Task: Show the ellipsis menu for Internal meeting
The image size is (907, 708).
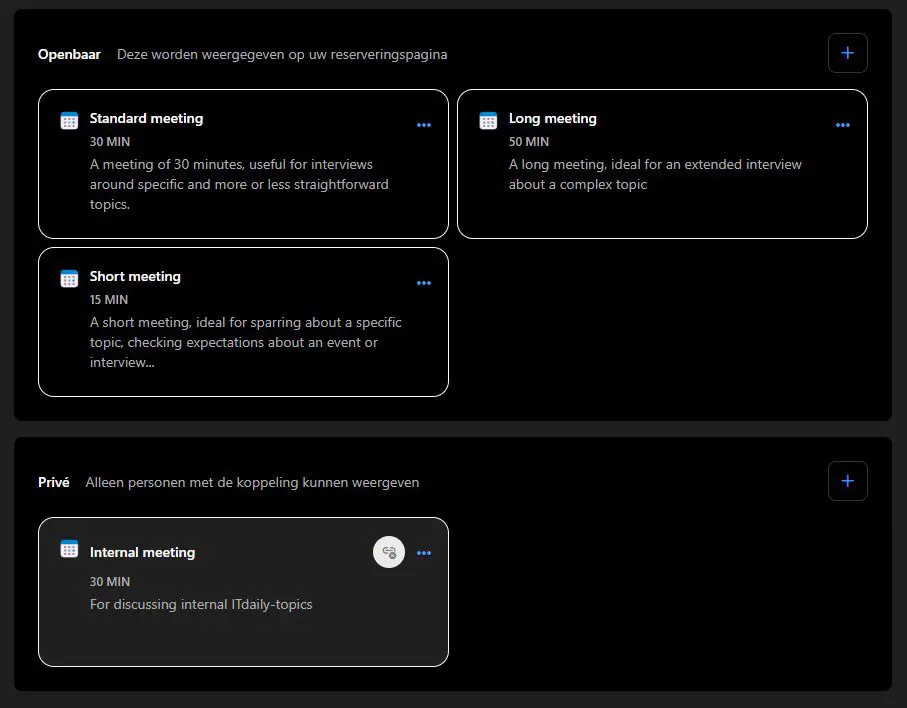Action: [x=423, y=553]
